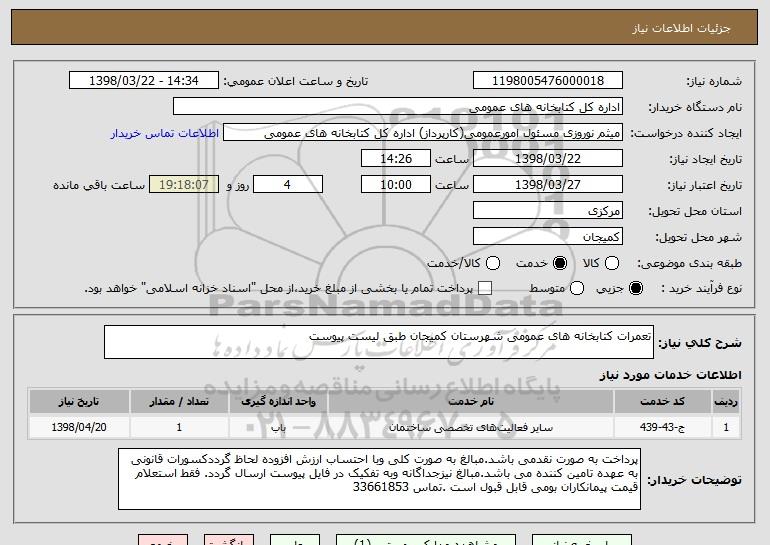The width and height of the screenshot is (770, 545).
Task: Select the کالا/خدمت radio option
Action: (x=493, y=263)
